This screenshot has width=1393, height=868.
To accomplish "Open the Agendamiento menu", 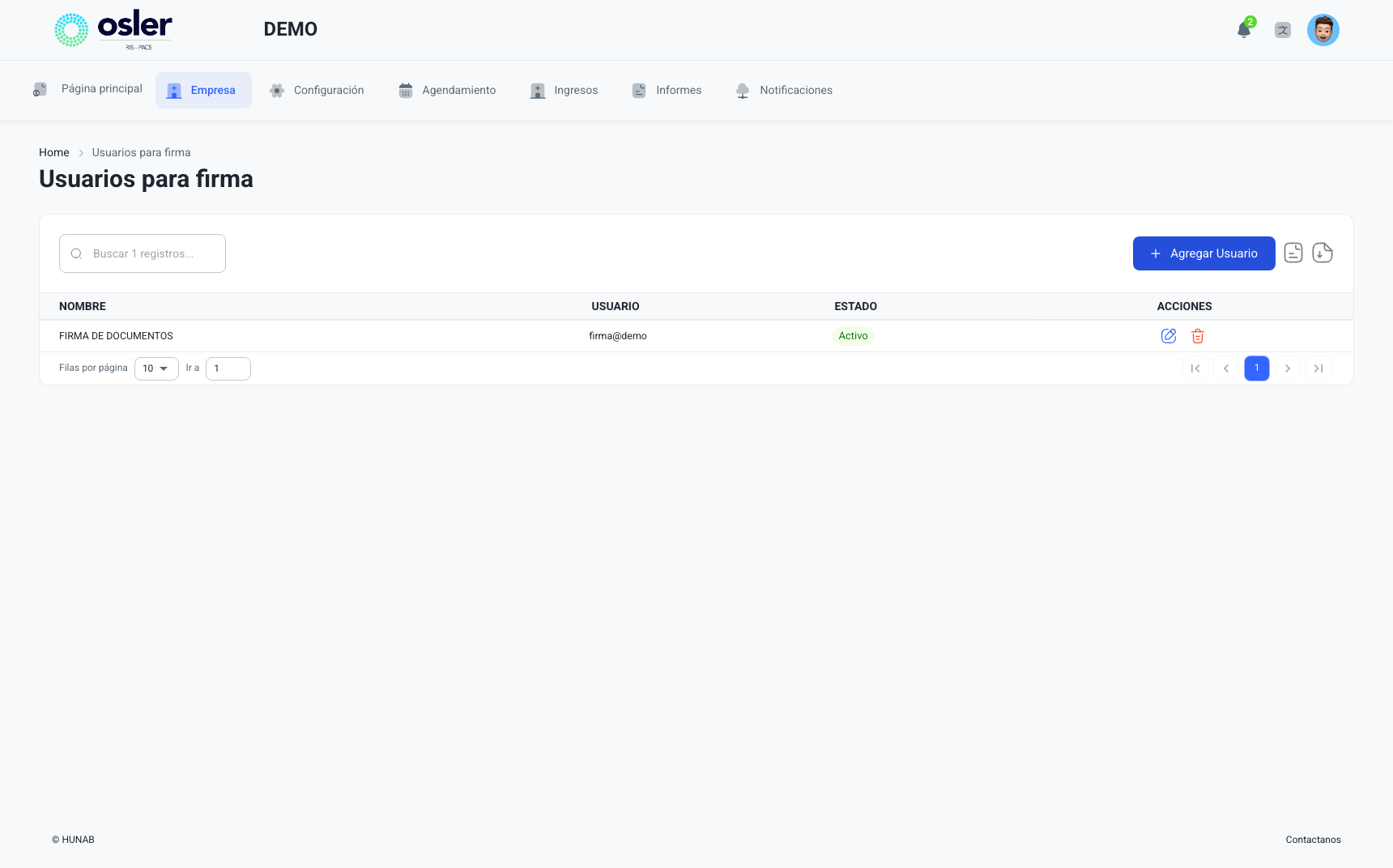I will (x=447, y=90).
